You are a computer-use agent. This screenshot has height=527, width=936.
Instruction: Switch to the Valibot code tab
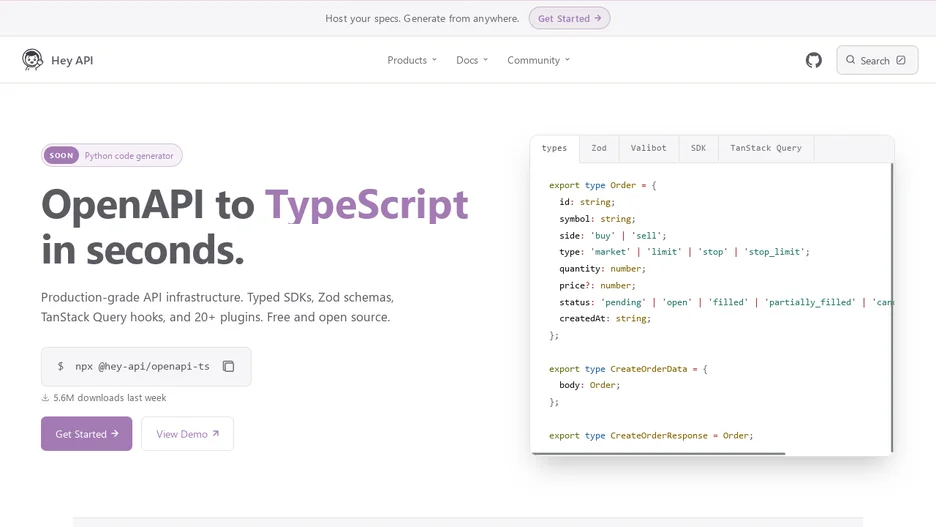point(648,149)
